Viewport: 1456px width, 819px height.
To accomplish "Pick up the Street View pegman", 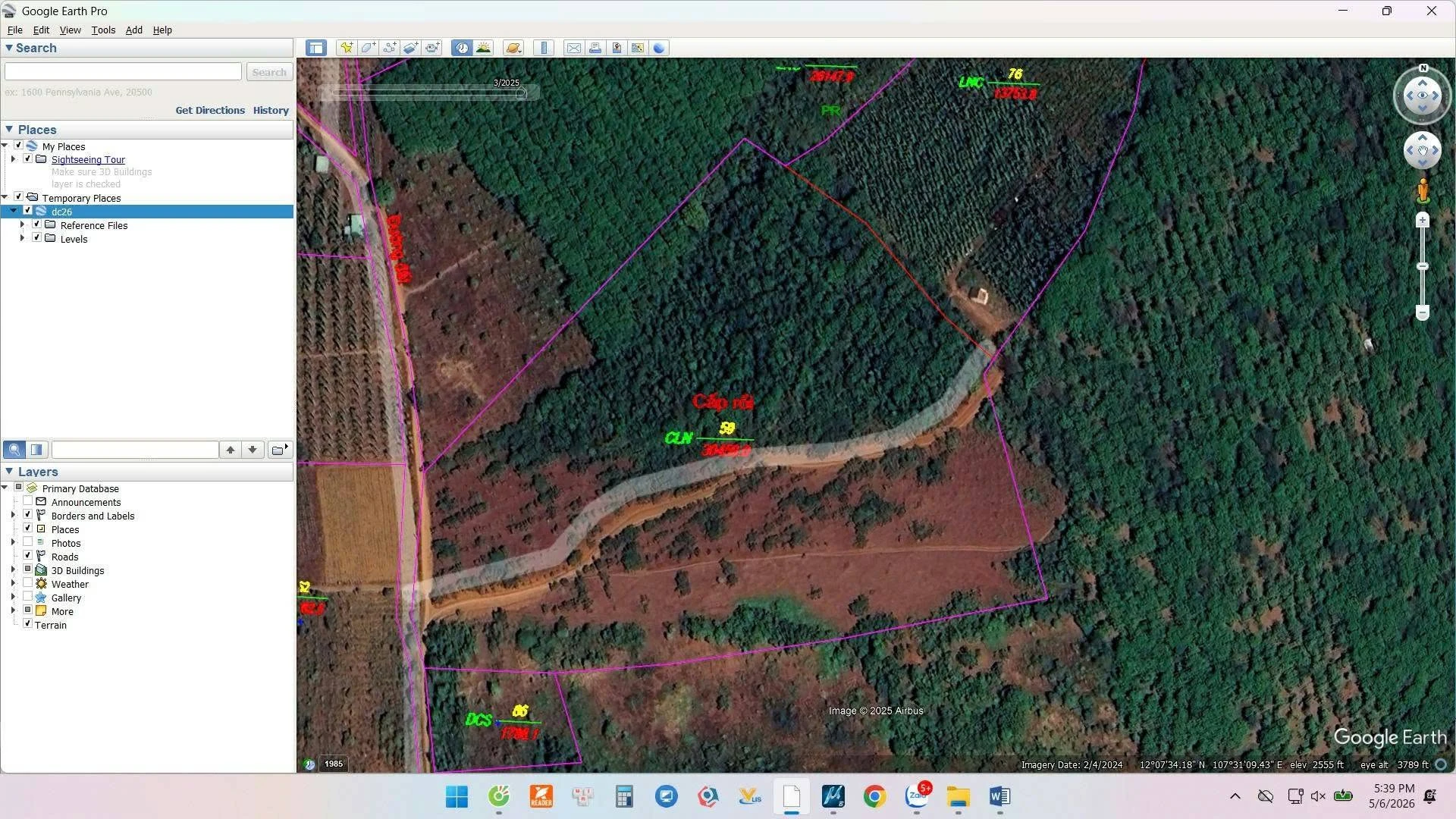I will point(1423,190).
